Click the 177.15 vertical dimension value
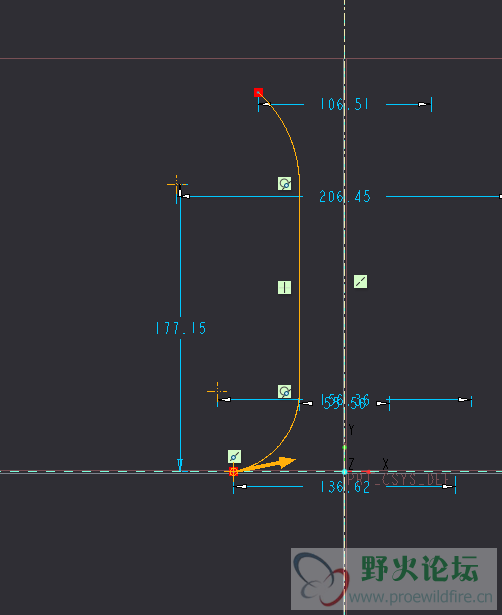 [181, 328]
